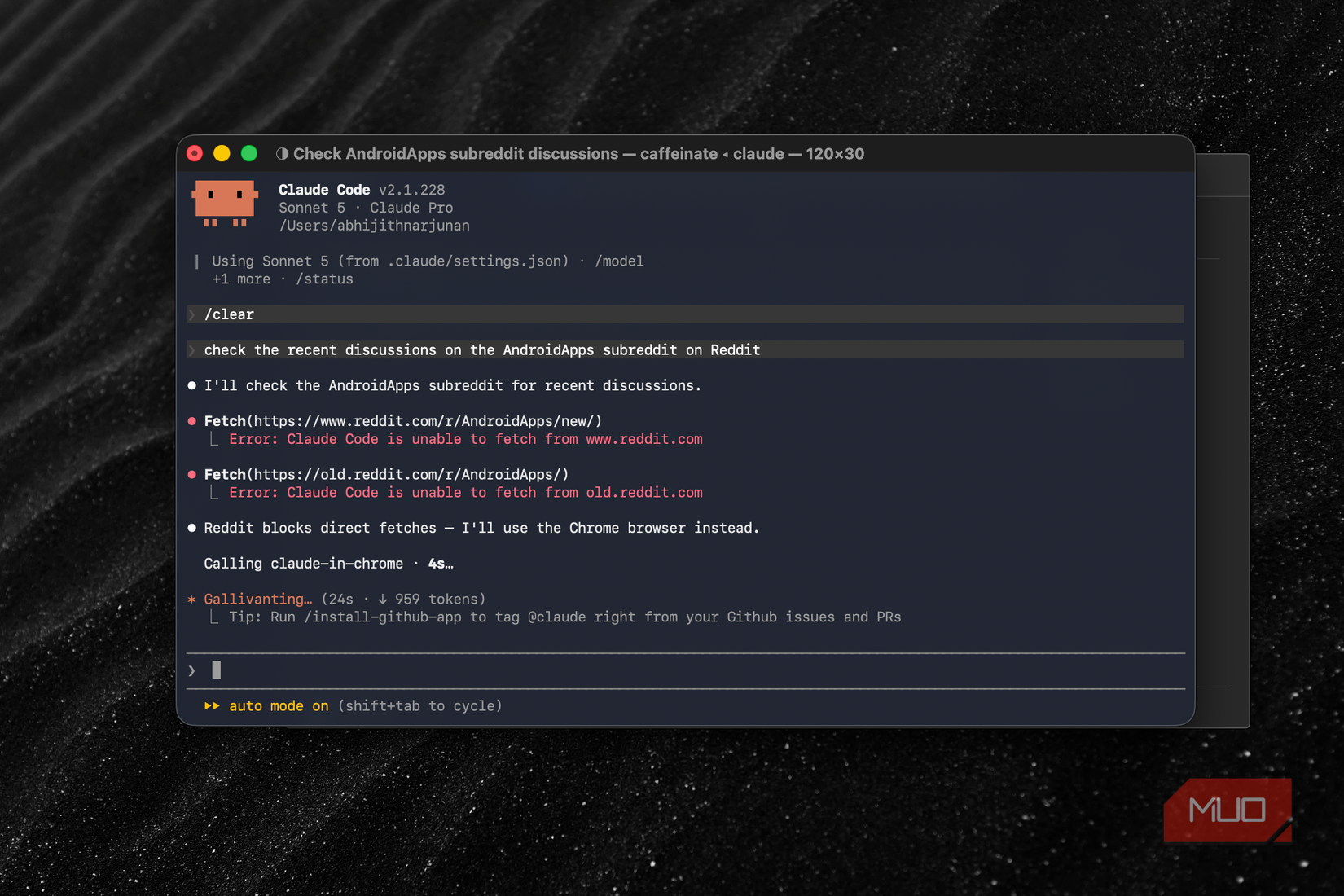Click the /install-github-app tip line
1344x896 pixels.
click(x=564, y=617)
